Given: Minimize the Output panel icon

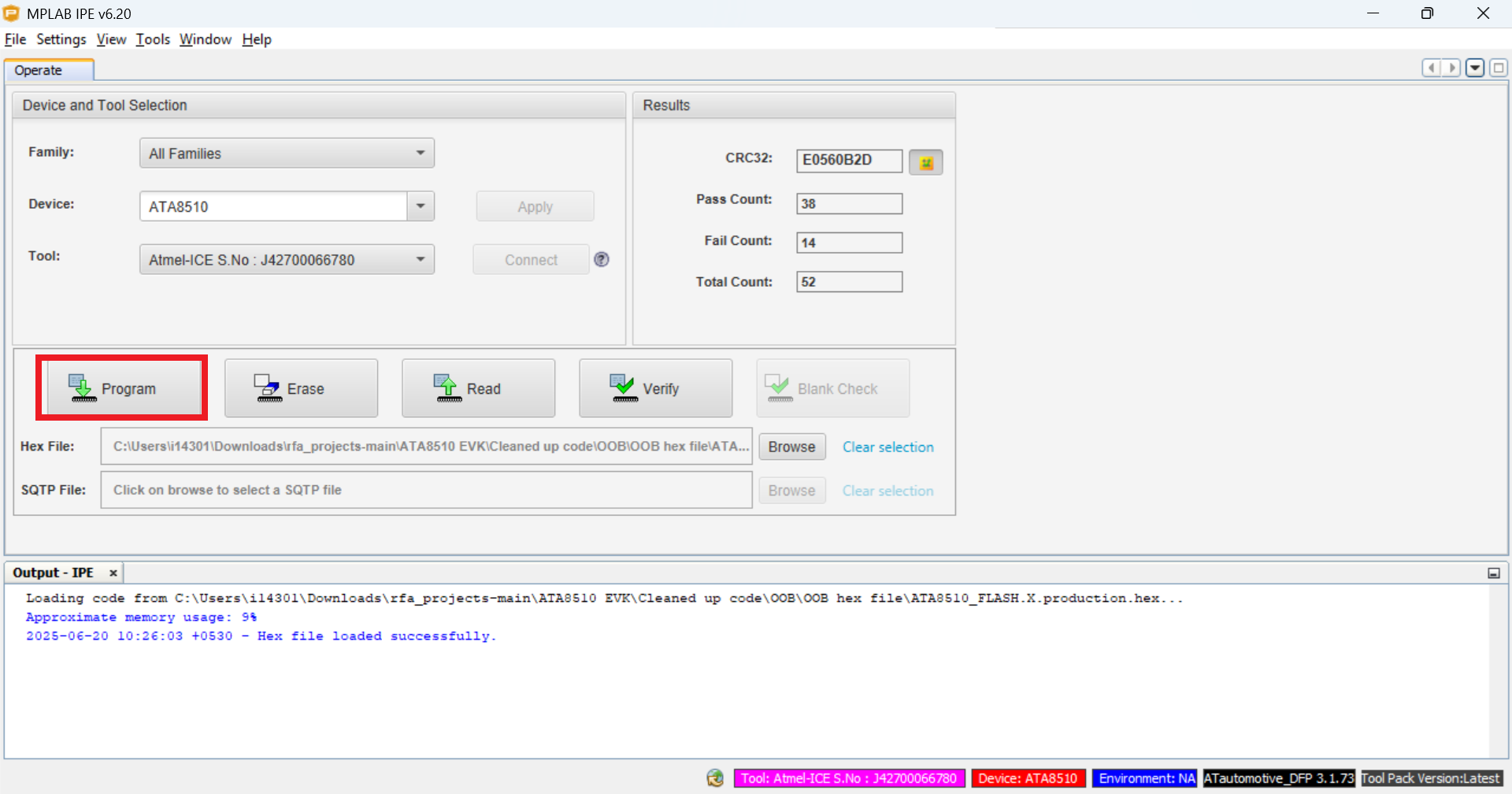Looking at the screenshot, I should pyautogui.click(x=1494, y=573).
